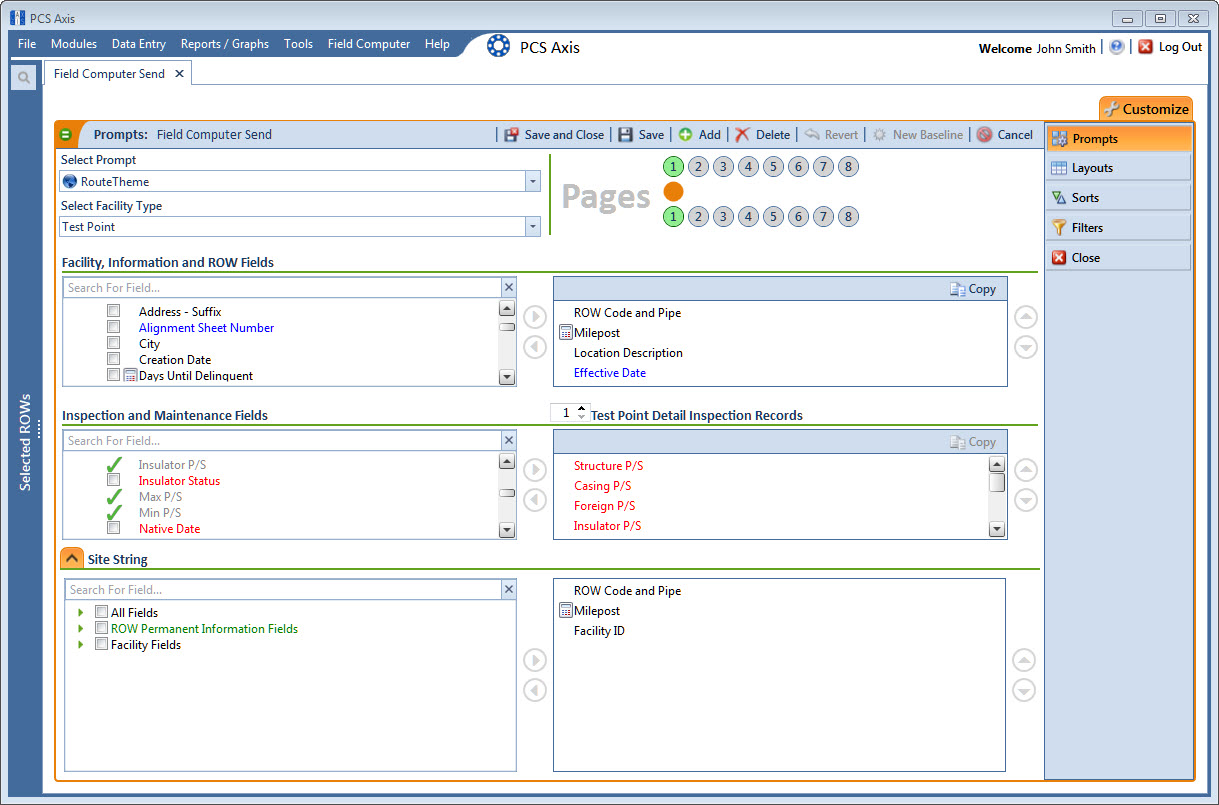Click the Save floppy disk icon
This screenshot has height=805, width=1219.
point(625,135)
